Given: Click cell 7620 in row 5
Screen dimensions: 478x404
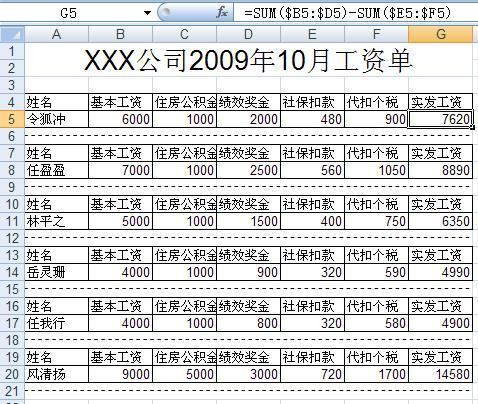Looking at the screenshot, I should [440, 119].
